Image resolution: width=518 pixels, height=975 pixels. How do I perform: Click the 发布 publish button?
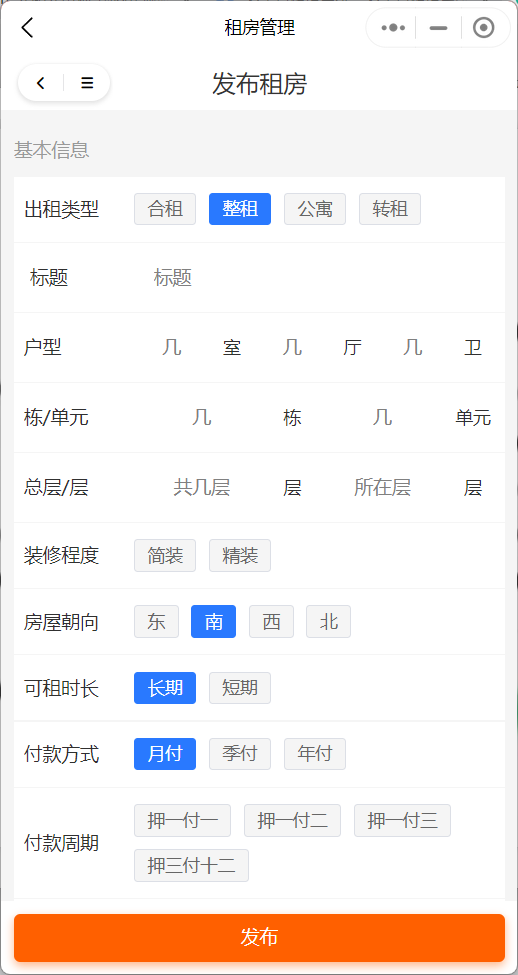point(259,938)
